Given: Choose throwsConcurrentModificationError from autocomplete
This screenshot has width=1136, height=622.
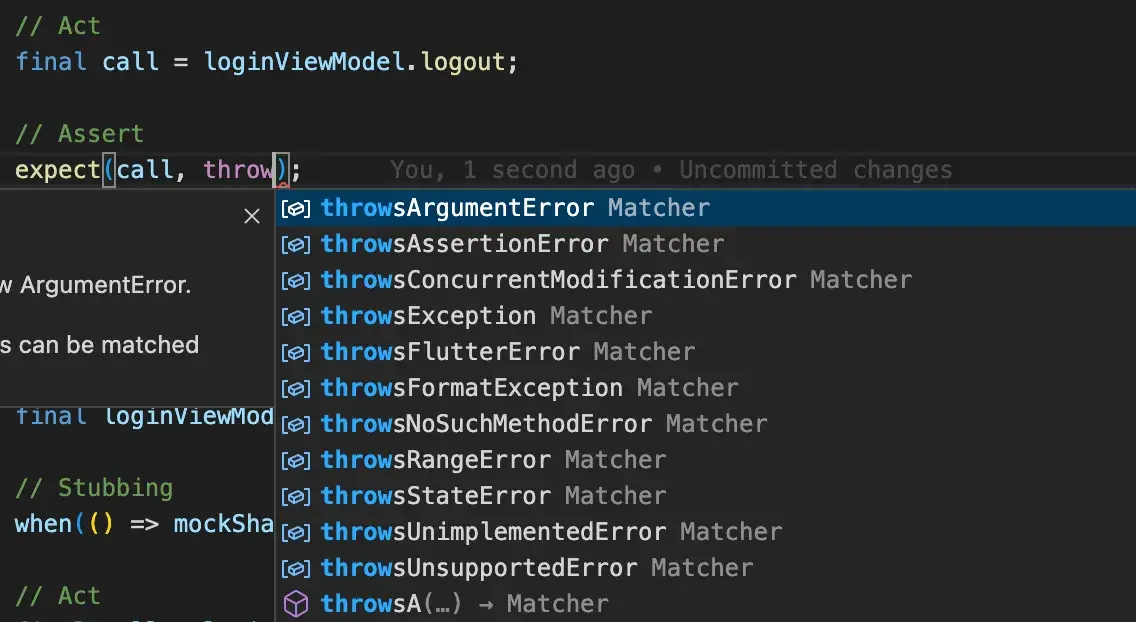Looking at the screenshot, I should point(706,280).
